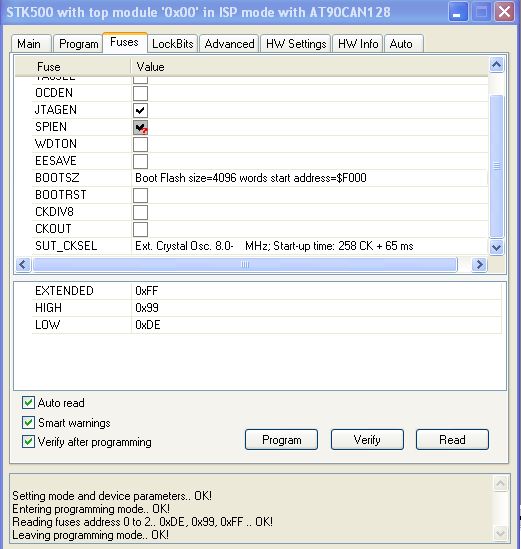
Task: Select the OCDEN fuse name
Action: point(54,93)
